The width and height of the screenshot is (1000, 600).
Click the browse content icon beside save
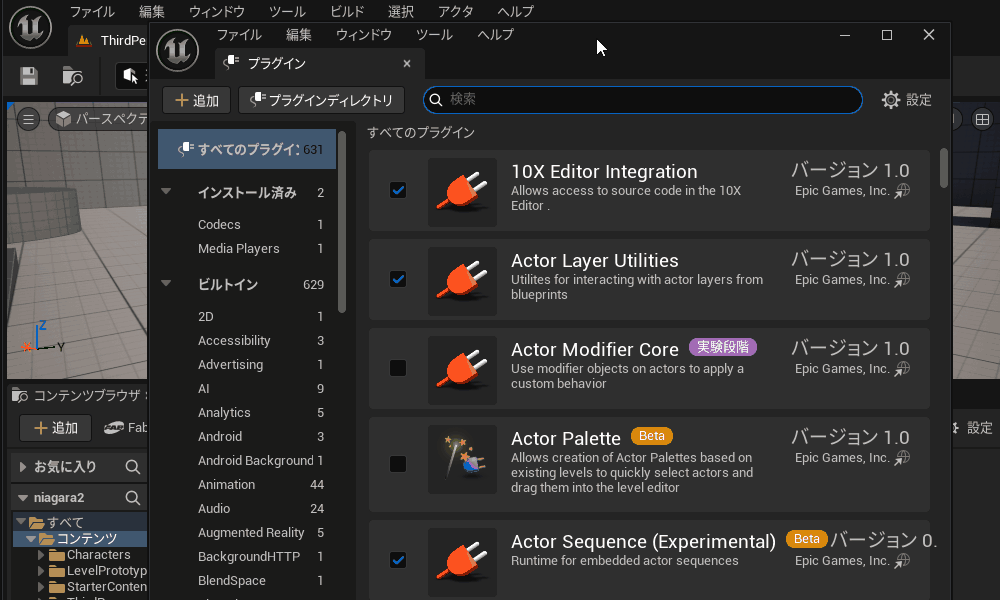pos(73,76)
